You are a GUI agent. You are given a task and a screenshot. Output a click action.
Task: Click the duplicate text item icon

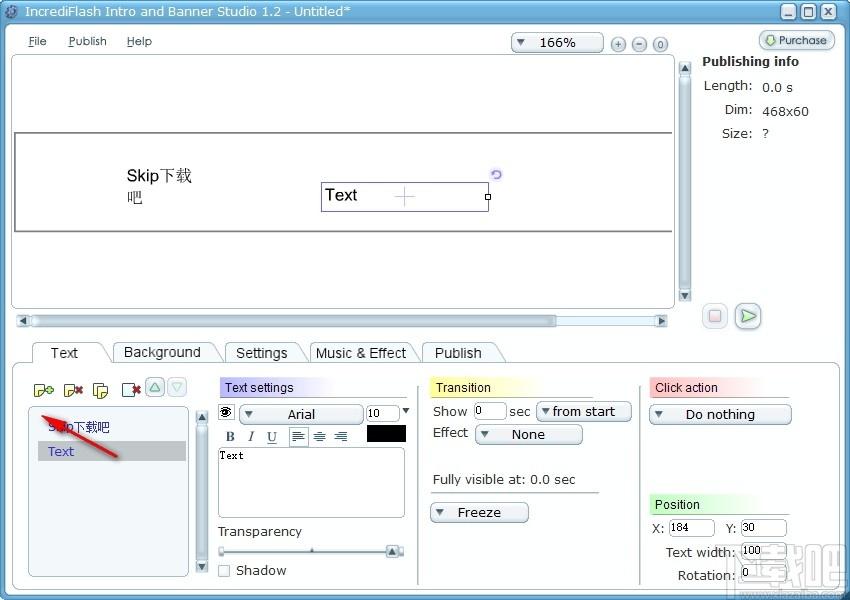click(x=100, y=390)
